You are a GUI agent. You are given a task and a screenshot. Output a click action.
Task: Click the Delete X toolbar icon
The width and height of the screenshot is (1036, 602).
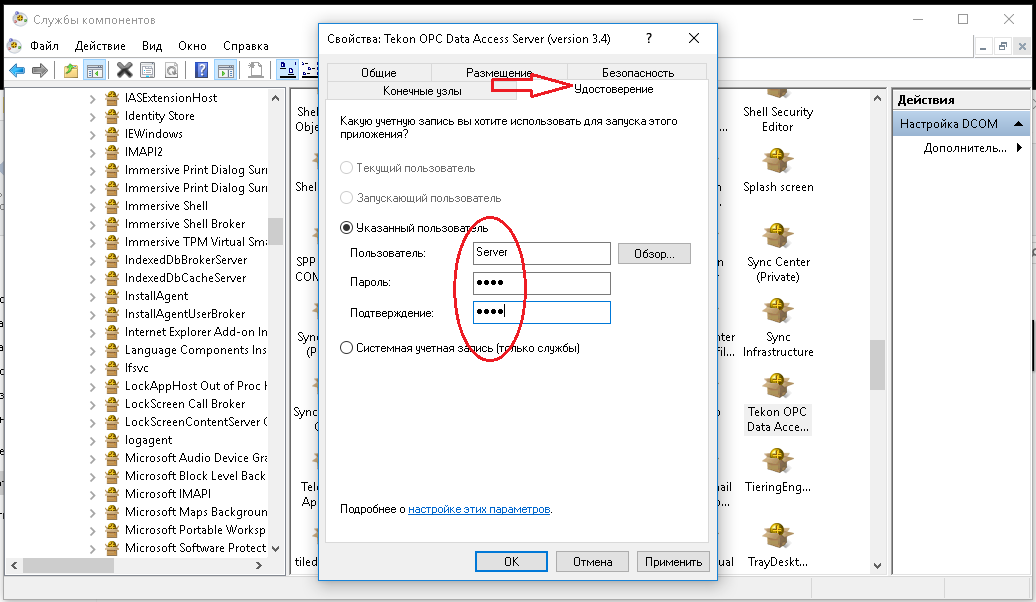[124, 70]
